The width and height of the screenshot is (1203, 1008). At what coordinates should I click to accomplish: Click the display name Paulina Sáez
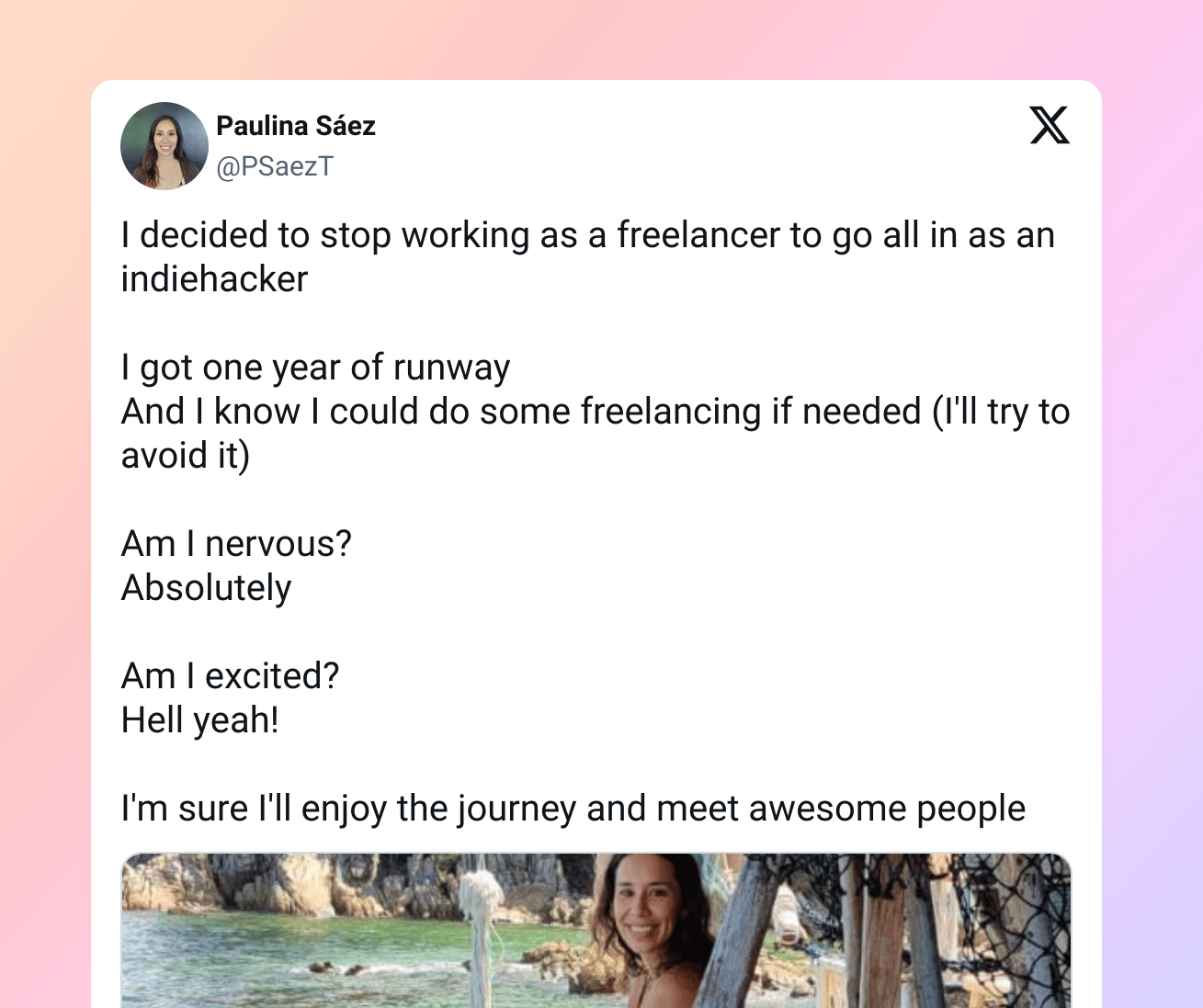296,126
